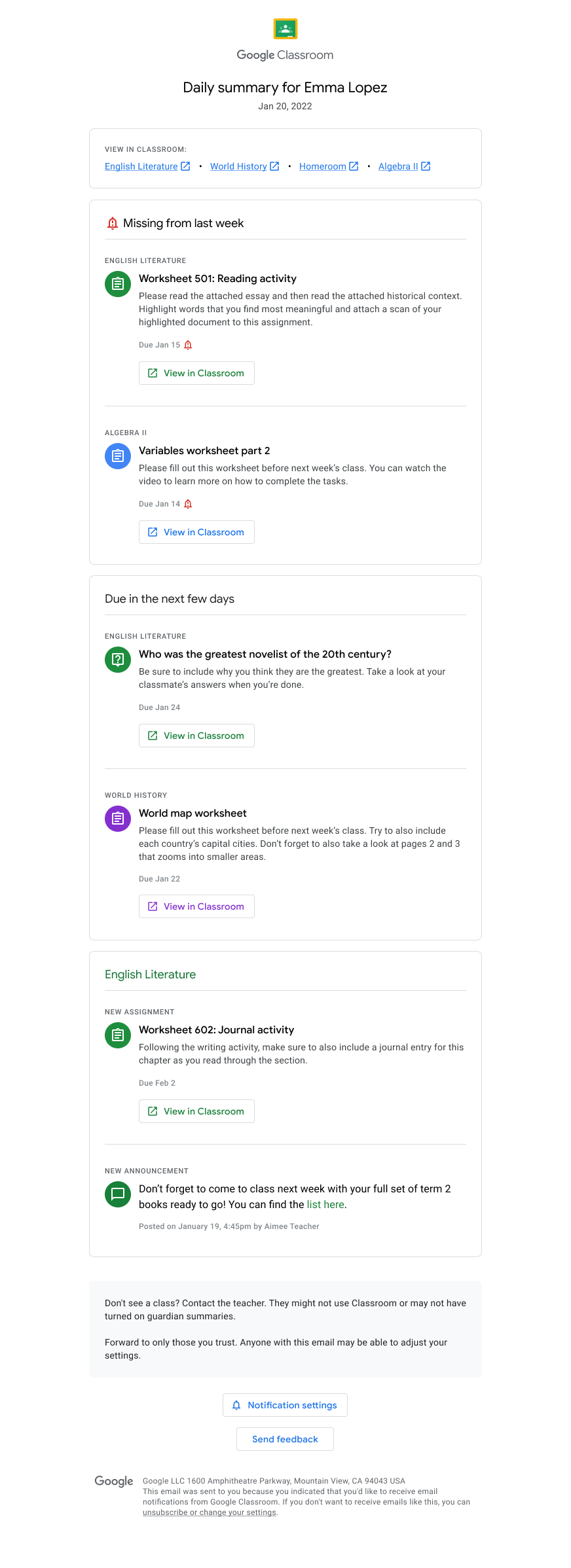Viewport: 571px width, 1568px height.
Task: Click the question icon for greatest novelist
Action: click(x=118, y=660)
